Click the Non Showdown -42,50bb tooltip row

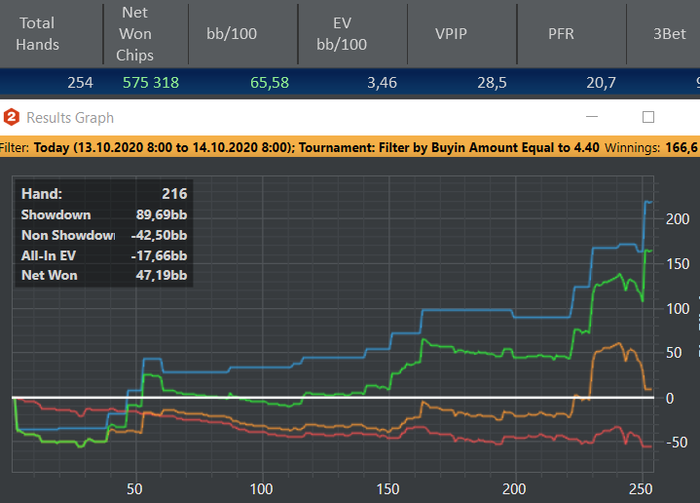coord(104,235)
